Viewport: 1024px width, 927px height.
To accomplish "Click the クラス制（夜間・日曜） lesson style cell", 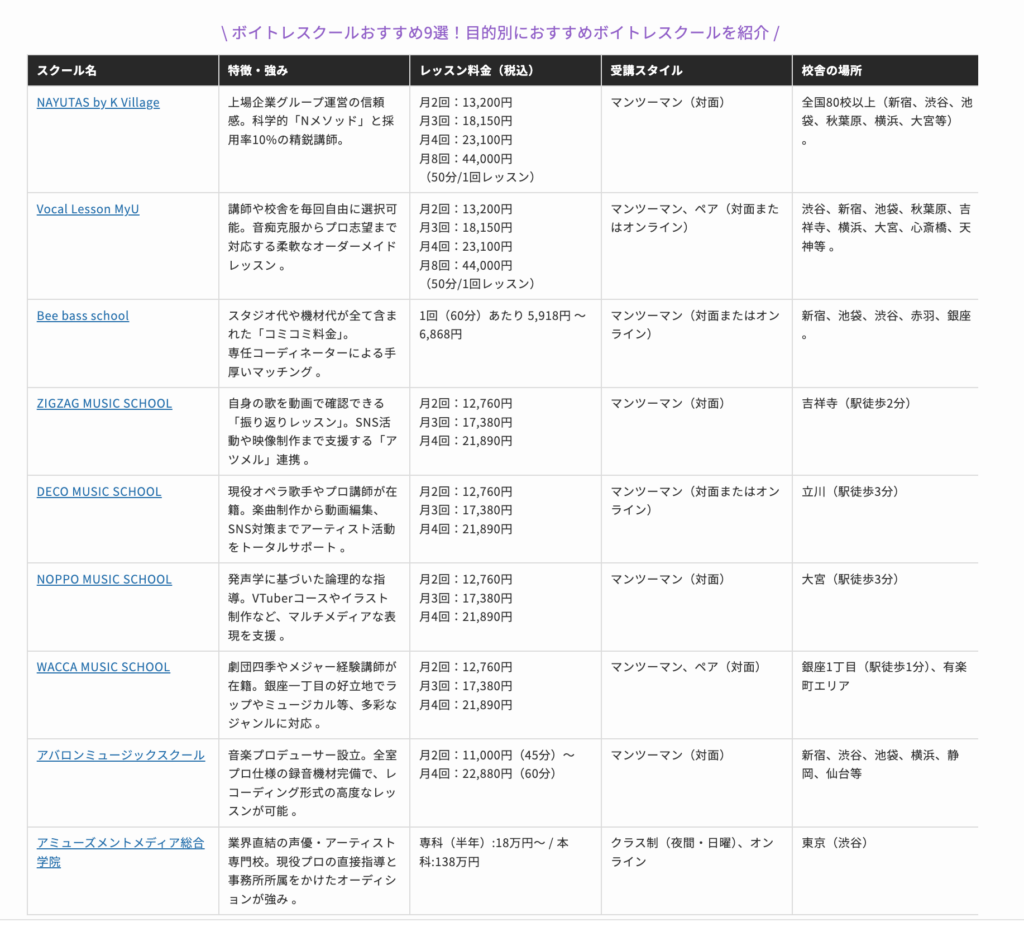I will [692, 852].
